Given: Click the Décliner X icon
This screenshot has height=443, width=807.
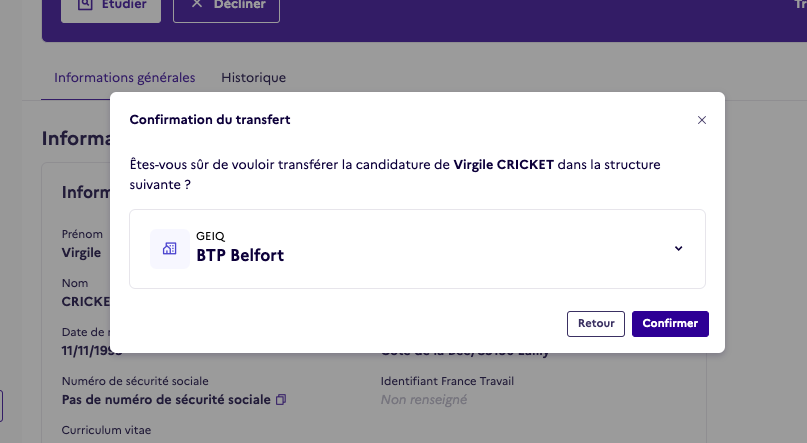Looking at the screenshot, I should [196, 4].
